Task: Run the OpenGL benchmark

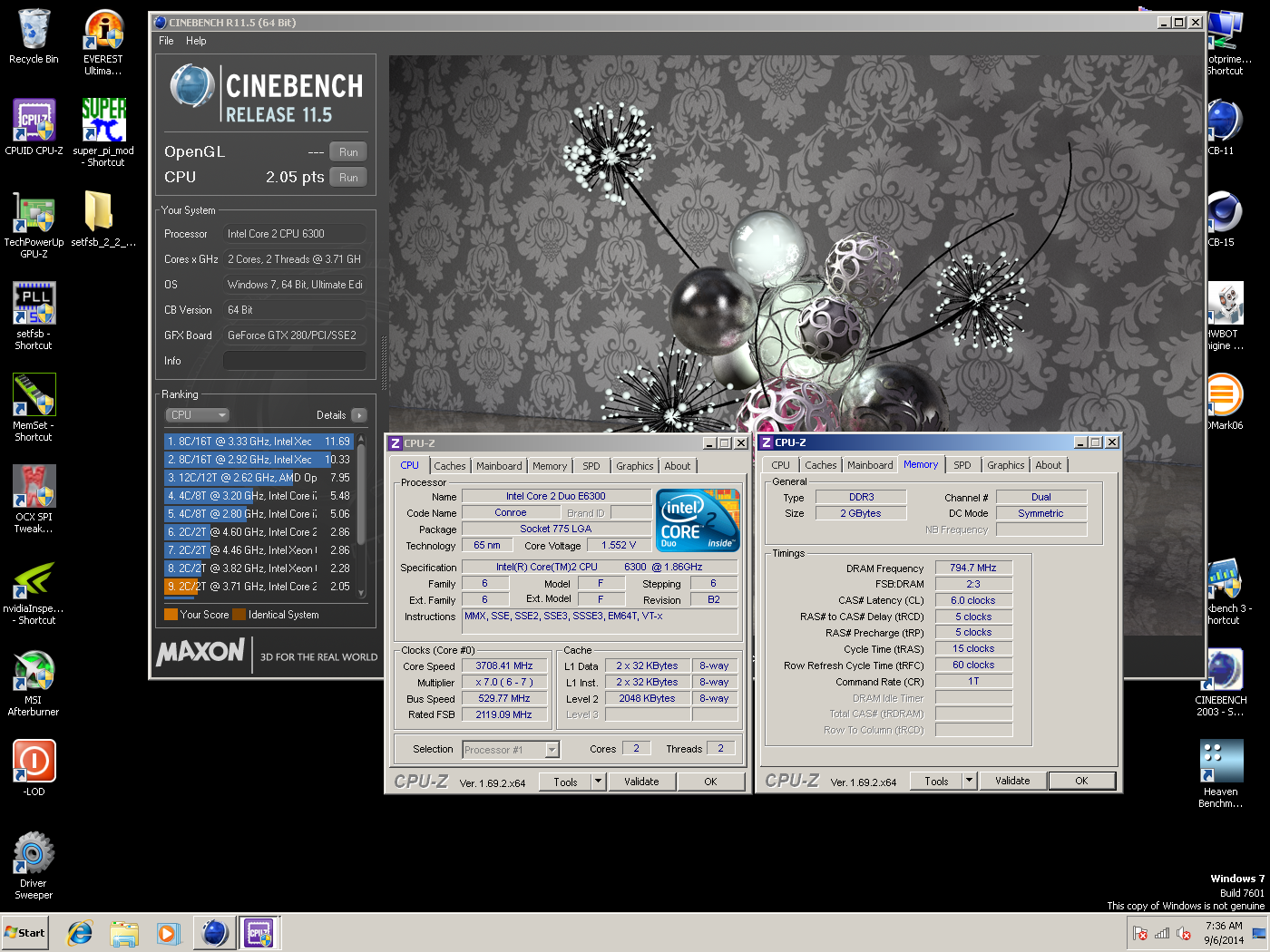Action: 348,152
